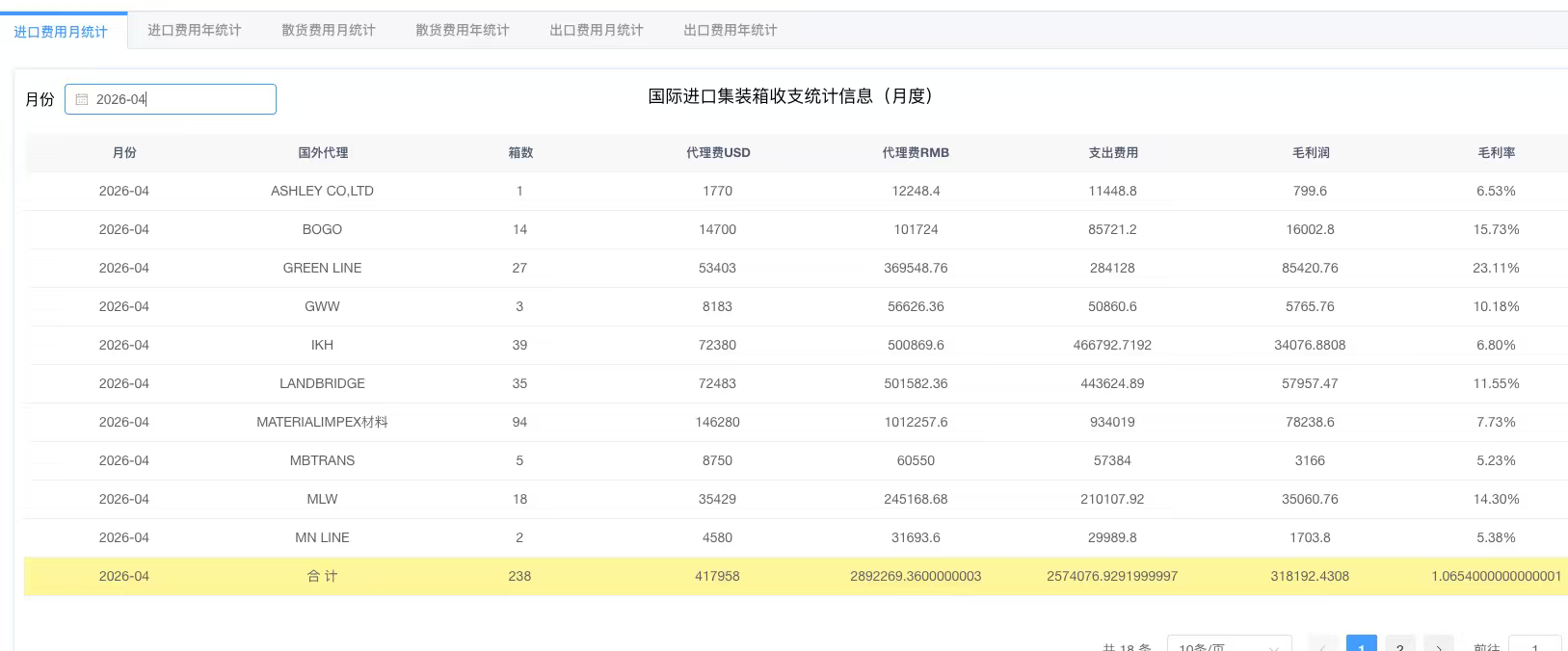Click BOGO's expense 85721.2
The image size is (1568, 651).
1112,229
